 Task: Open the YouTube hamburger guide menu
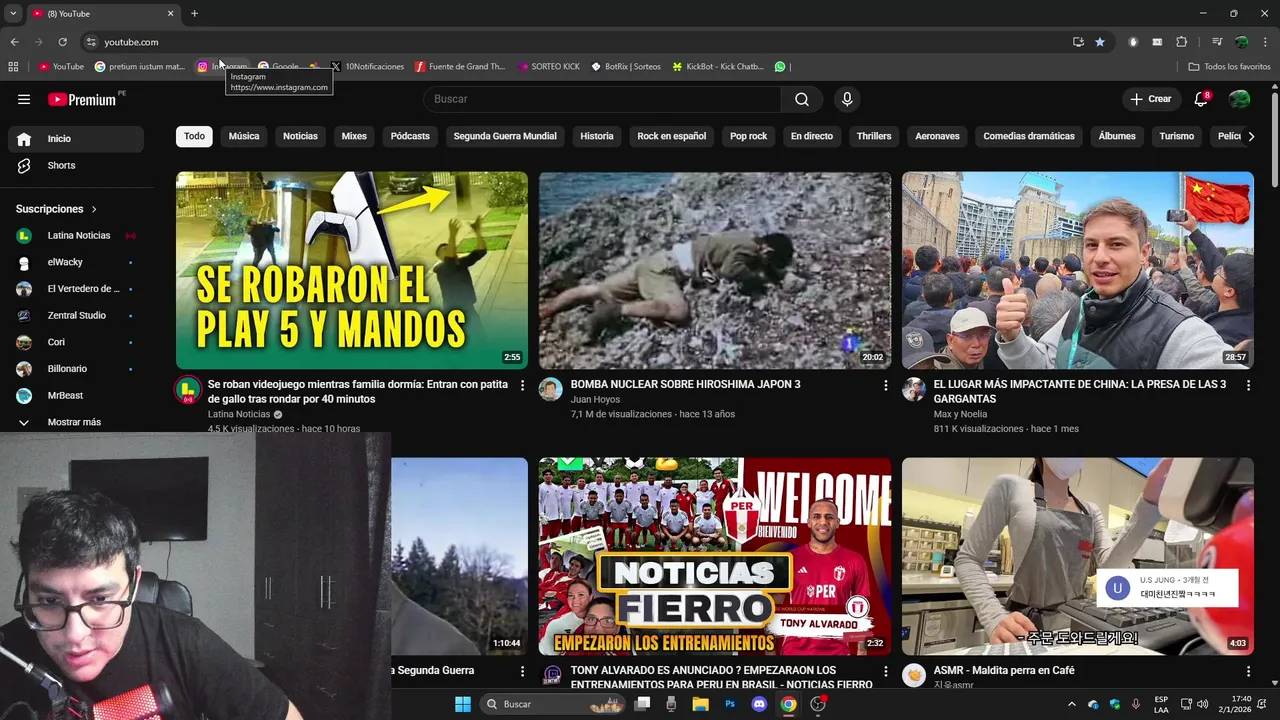[24, 99]
